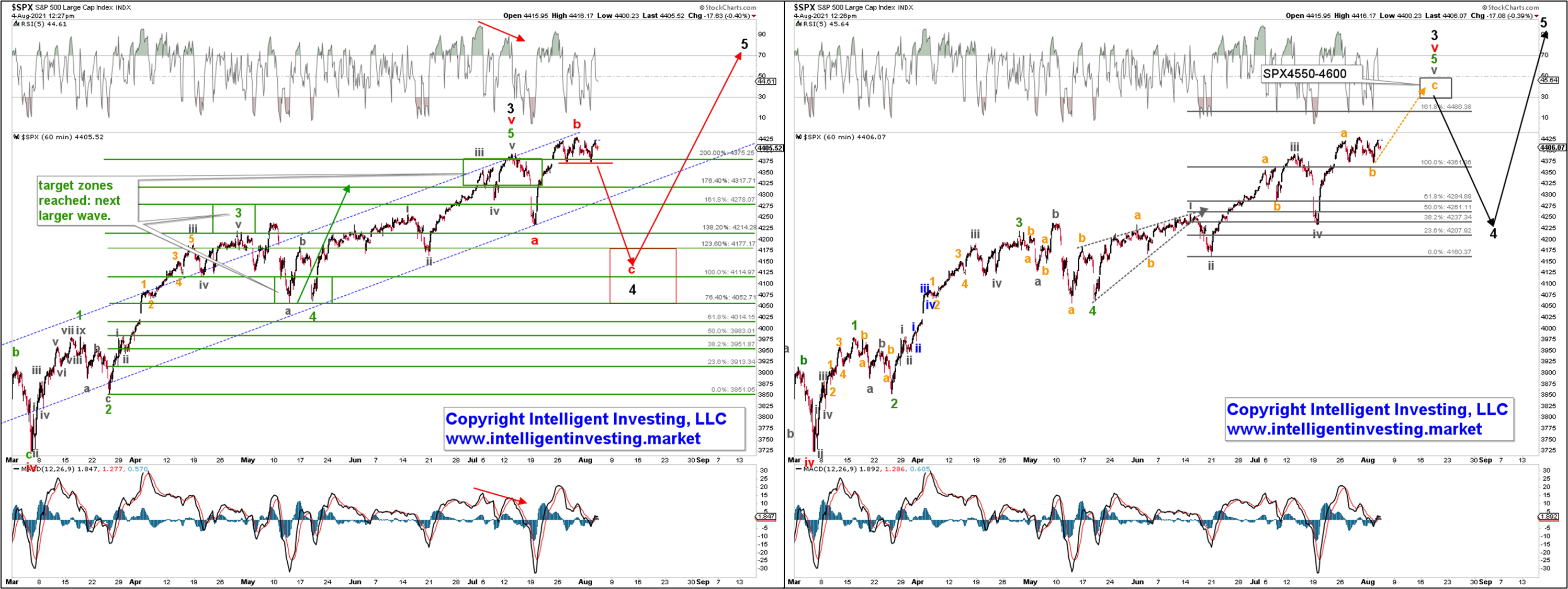The width and height of the screenshot is (1568, 589).
Task: Click the left chart's StockCharts.com credit
Action: (728, 8)
